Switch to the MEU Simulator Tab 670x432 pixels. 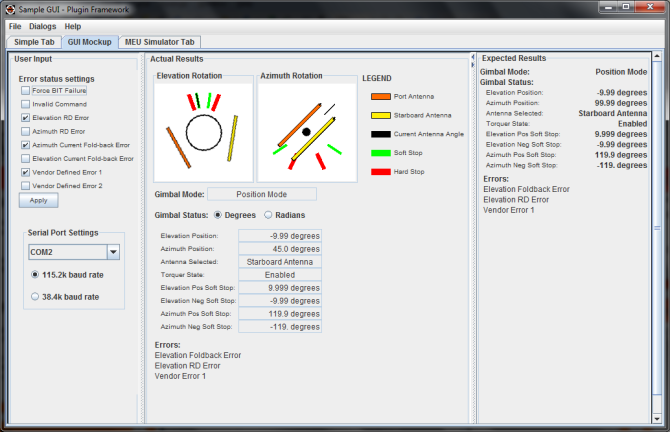pos(160,43)
